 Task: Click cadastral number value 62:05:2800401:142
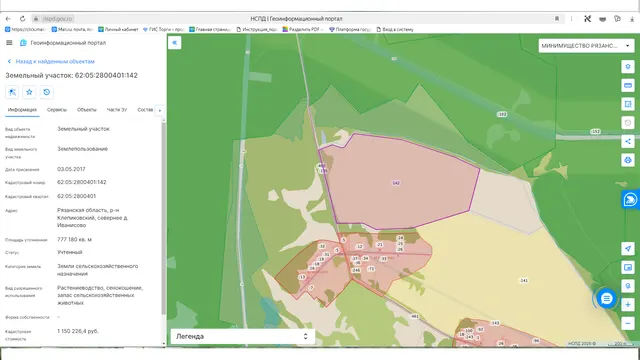(82, 182)
